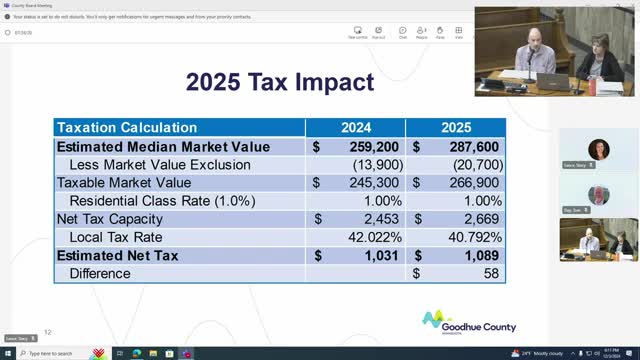Open Microsoft Store from the taskbar
This screenshot has height=360, width=640.
point(169,353)
